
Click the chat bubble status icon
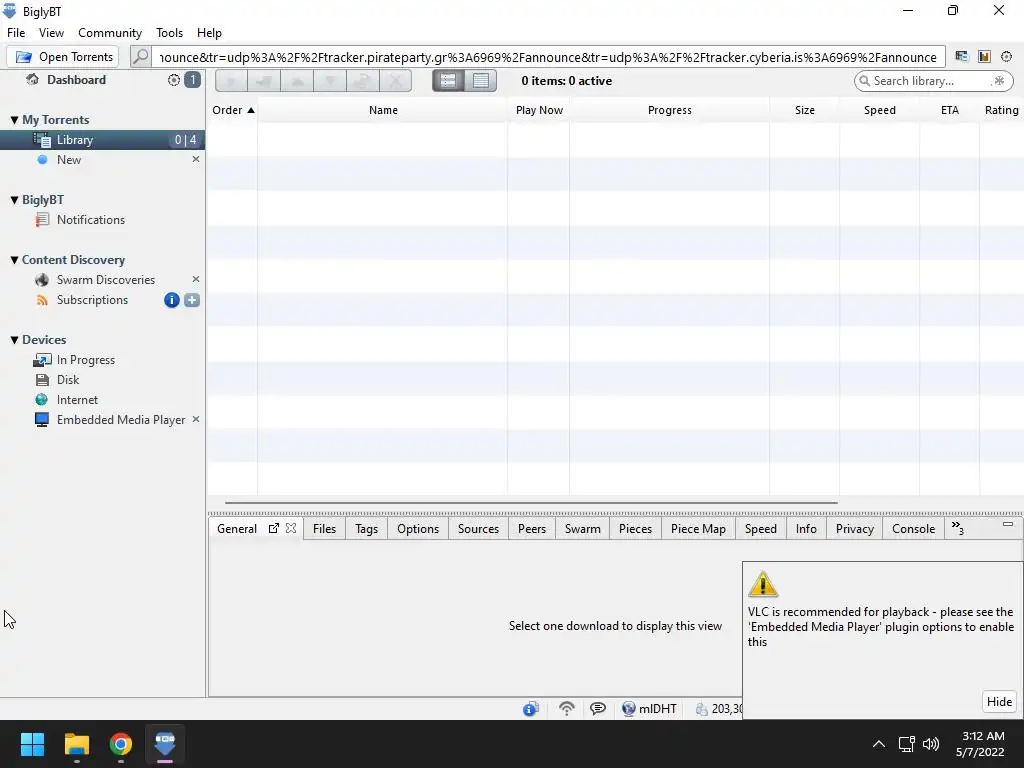pyautogui.click(x=598, y=709)
